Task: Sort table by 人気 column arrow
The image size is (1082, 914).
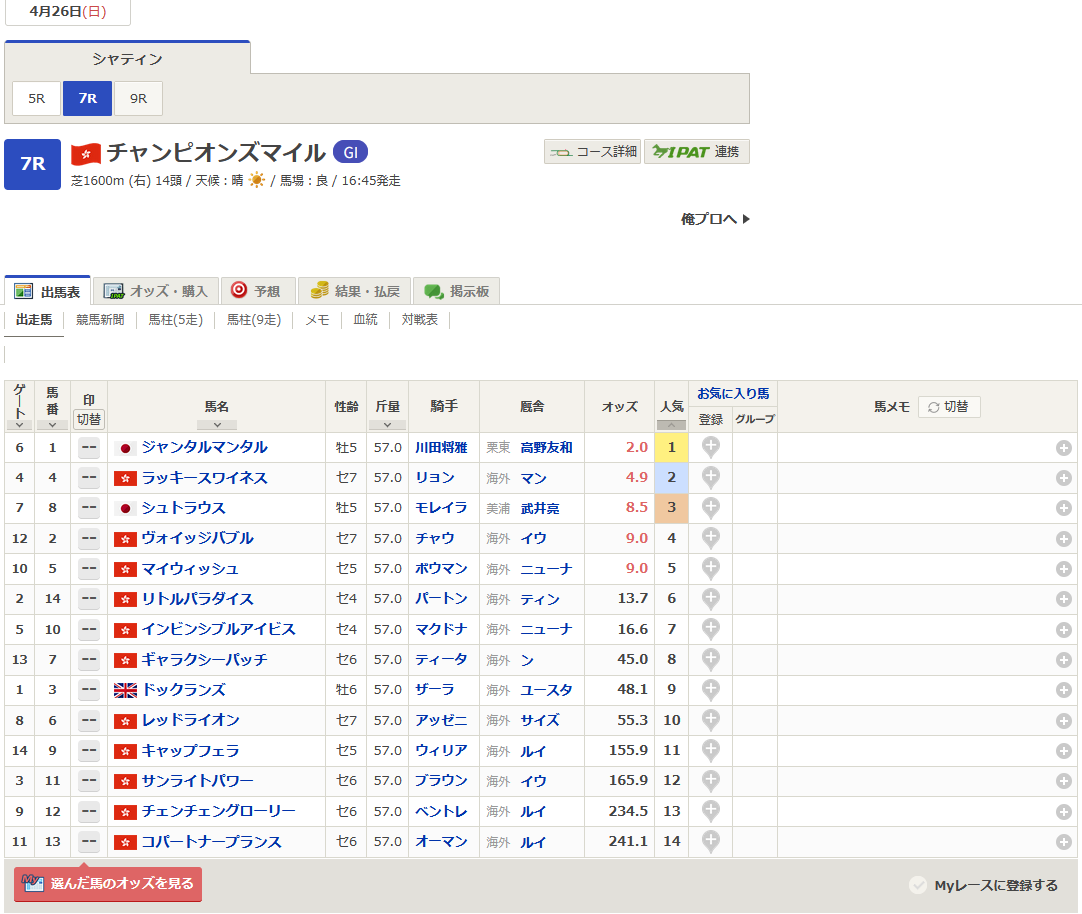Action: click(x=671, y=426)
